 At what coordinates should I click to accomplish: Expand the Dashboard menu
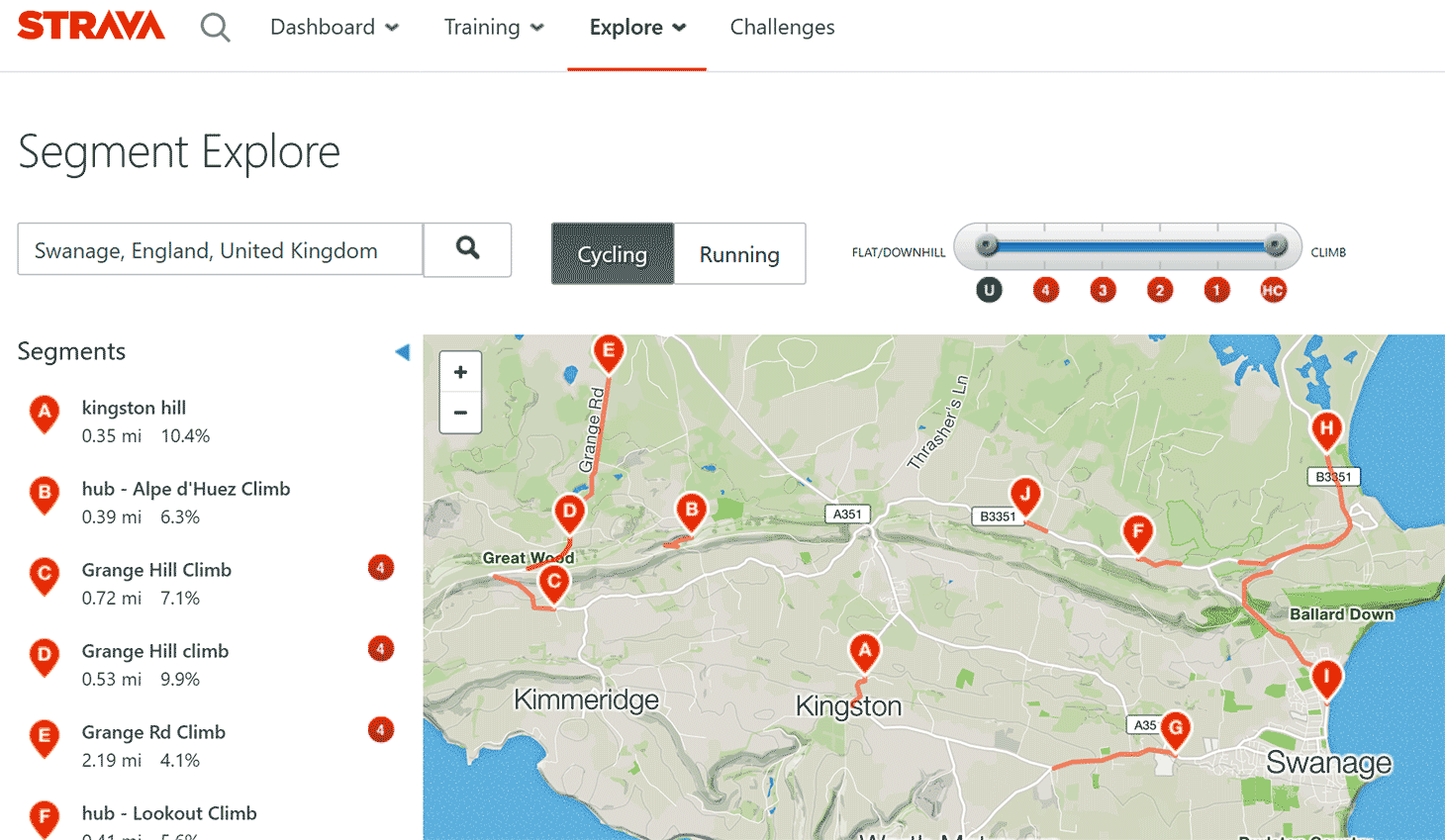click(x=335, y=28)
